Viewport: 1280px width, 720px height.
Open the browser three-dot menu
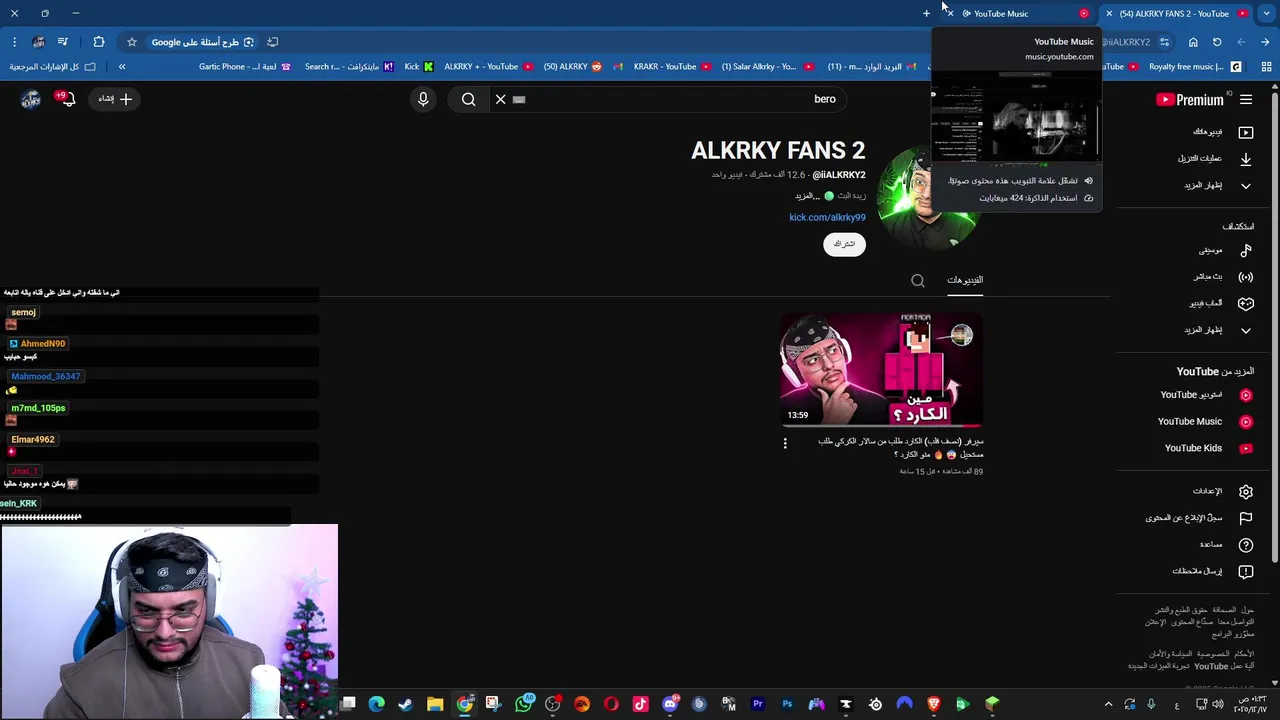click(14, 42)
